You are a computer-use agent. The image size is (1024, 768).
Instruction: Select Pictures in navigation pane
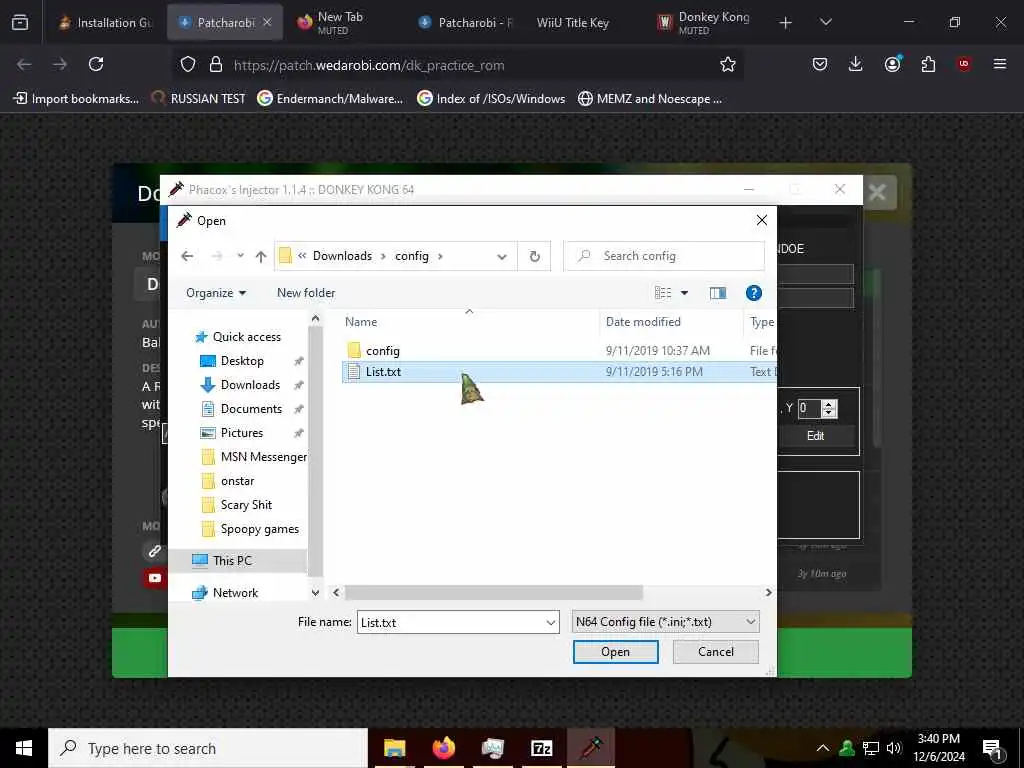click(x=242, y=433)
